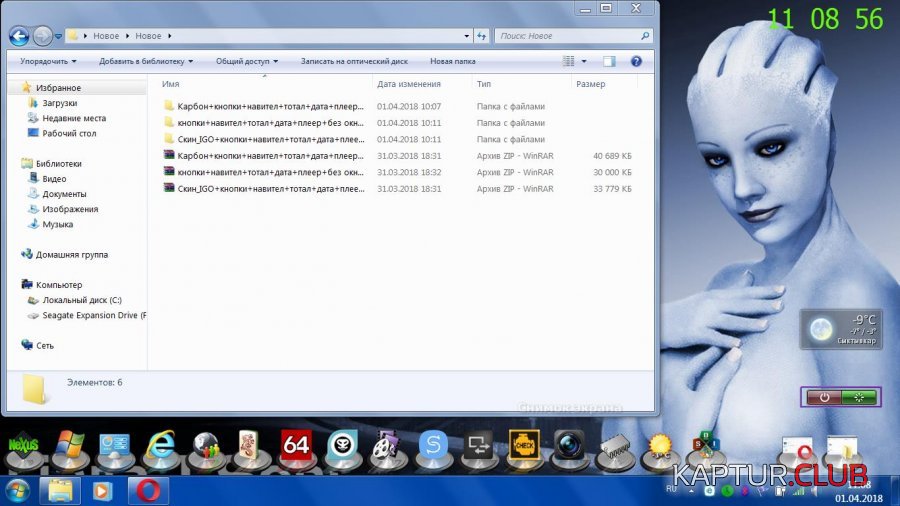The width and height of the screenshot is (900, 506).
Task: Open the film reel movie dock icon
Action: coord(386,446)
